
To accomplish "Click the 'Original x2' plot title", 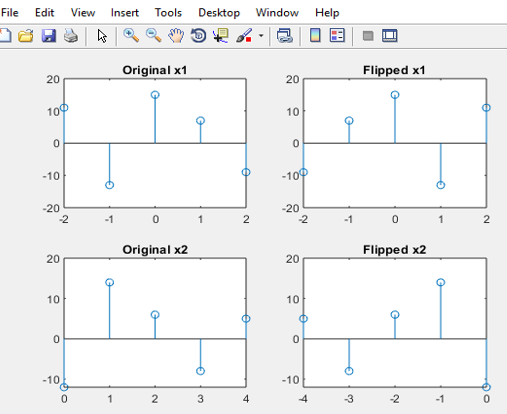I will coord(155,250).
